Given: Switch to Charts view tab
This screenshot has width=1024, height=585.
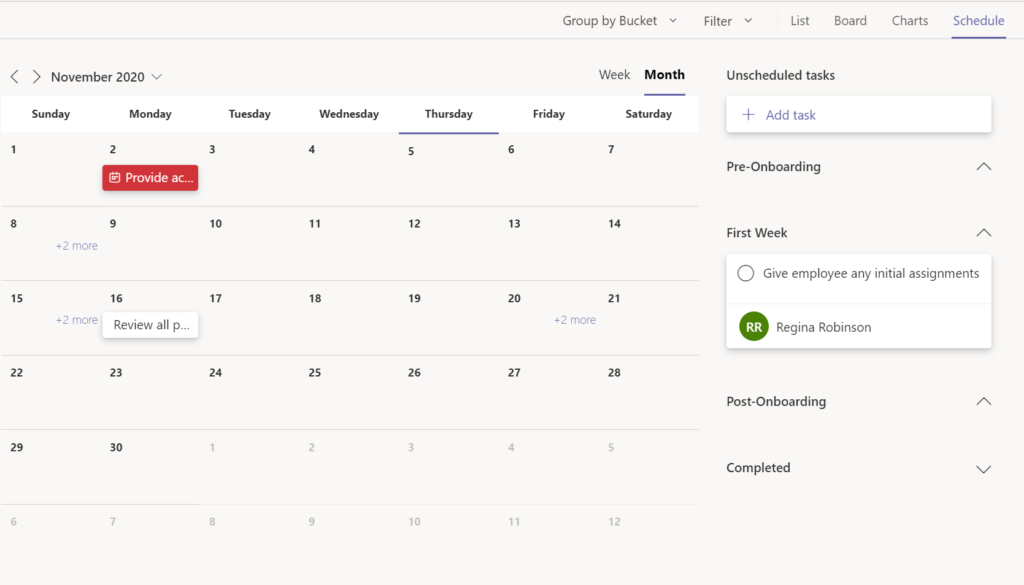Looking at the screenshot, I should pos(910,21).
